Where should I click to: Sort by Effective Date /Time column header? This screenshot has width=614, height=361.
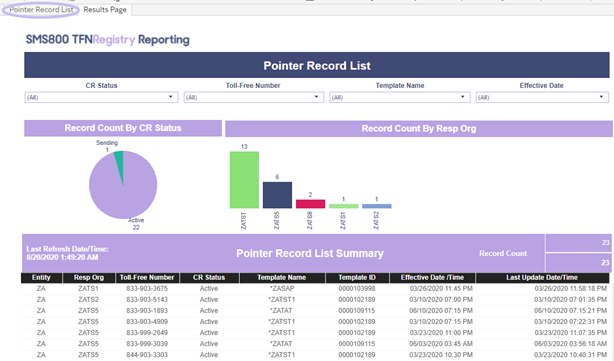tap(432, 278)
